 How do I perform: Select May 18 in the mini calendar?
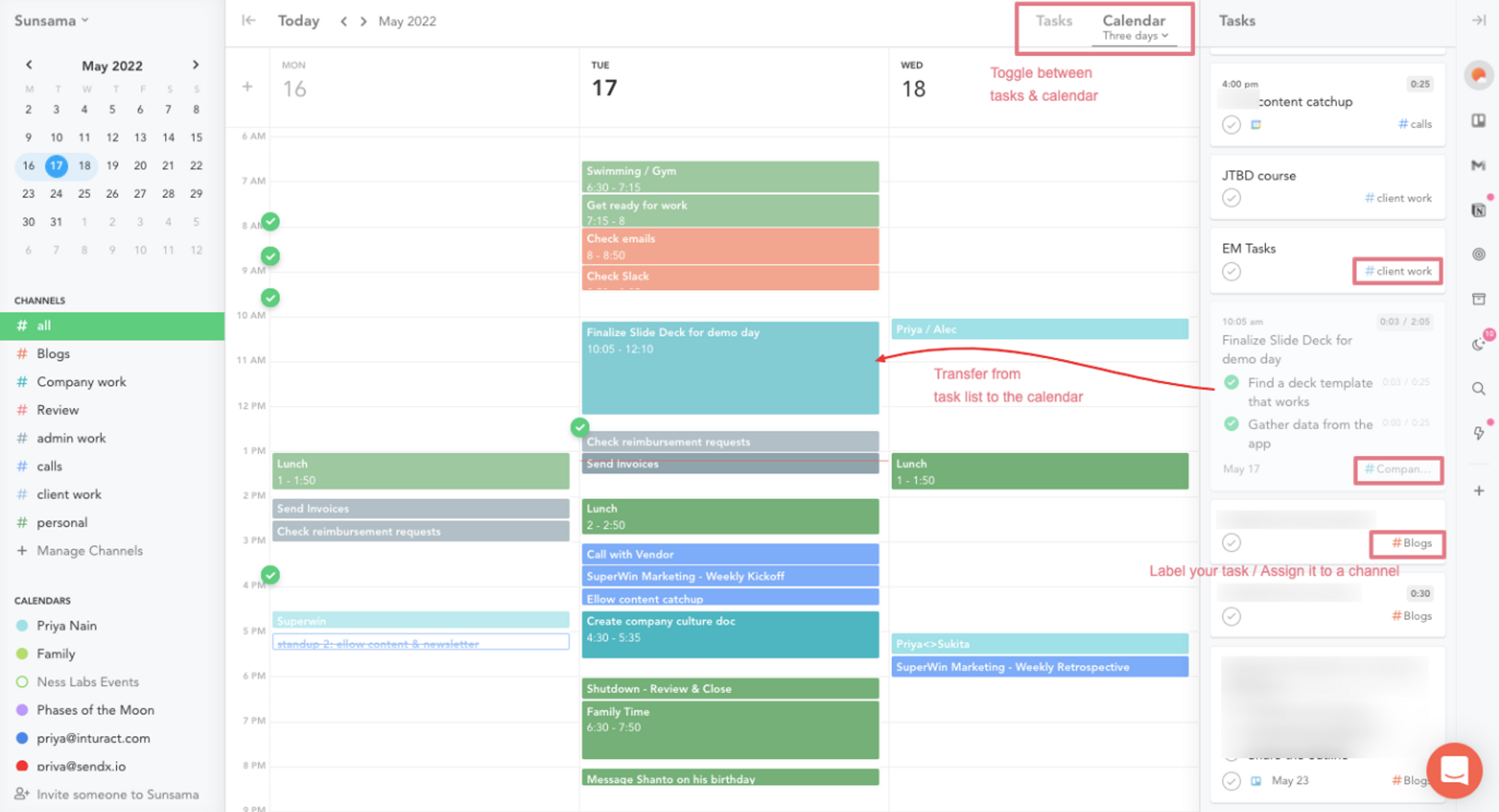[x=84, y=166]
